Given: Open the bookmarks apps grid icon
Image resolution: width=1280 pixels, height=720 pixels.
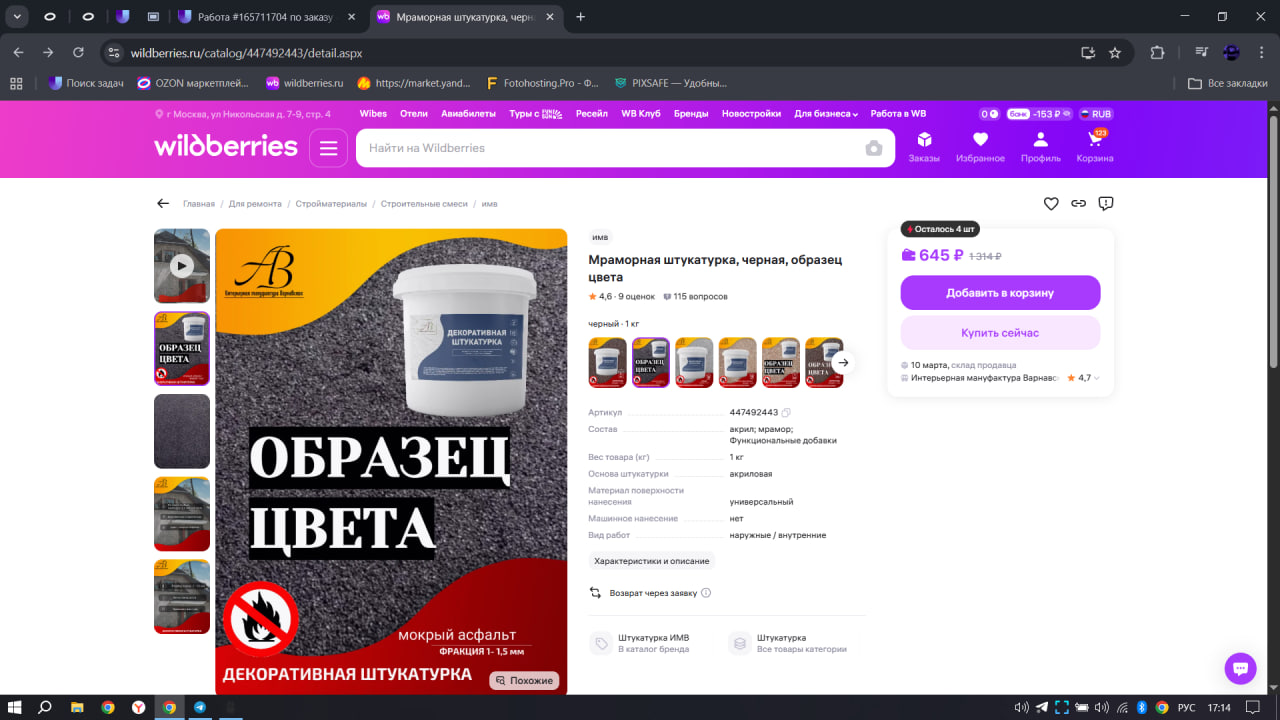Looking at the screenshot, I should click(16, 83).
